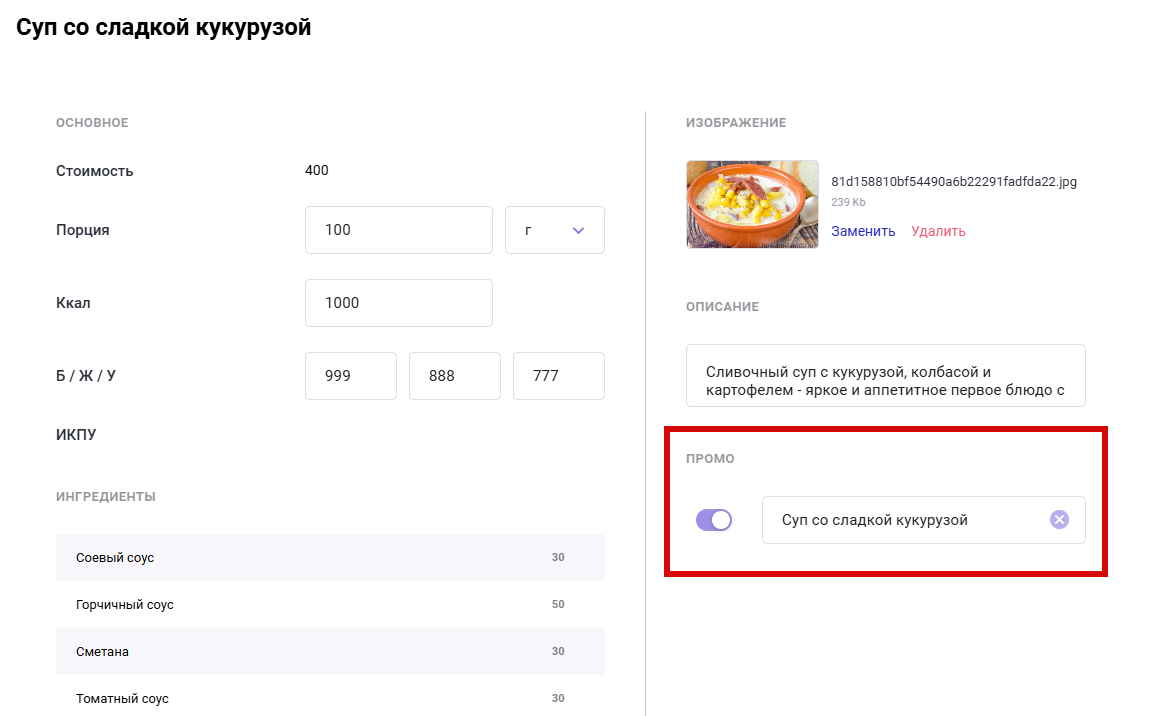Click the promo name text field
1151x716 pixels.
[x=905, y=520]
